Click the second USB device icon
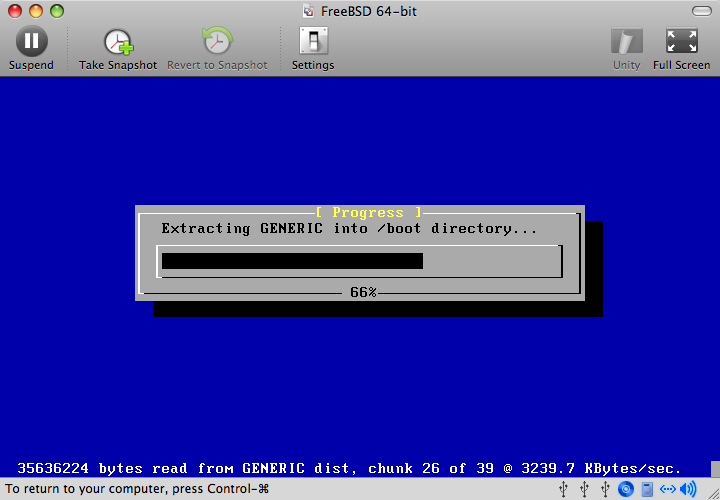Screen dimensions: 720x500 (x=585, y=489)
